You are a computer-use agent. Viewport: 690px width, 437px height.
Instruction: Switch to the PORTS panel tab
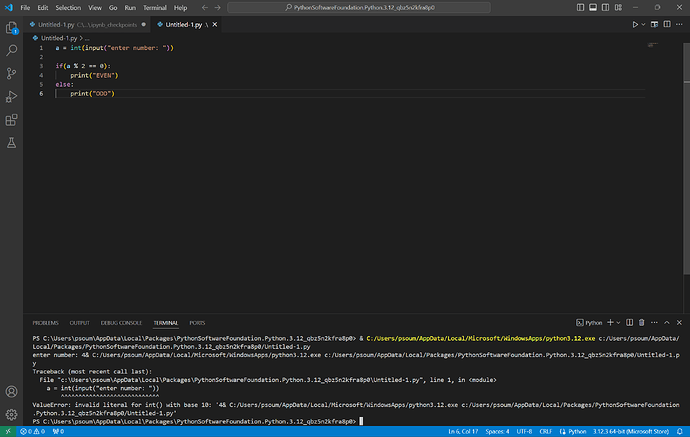[197, 323]
